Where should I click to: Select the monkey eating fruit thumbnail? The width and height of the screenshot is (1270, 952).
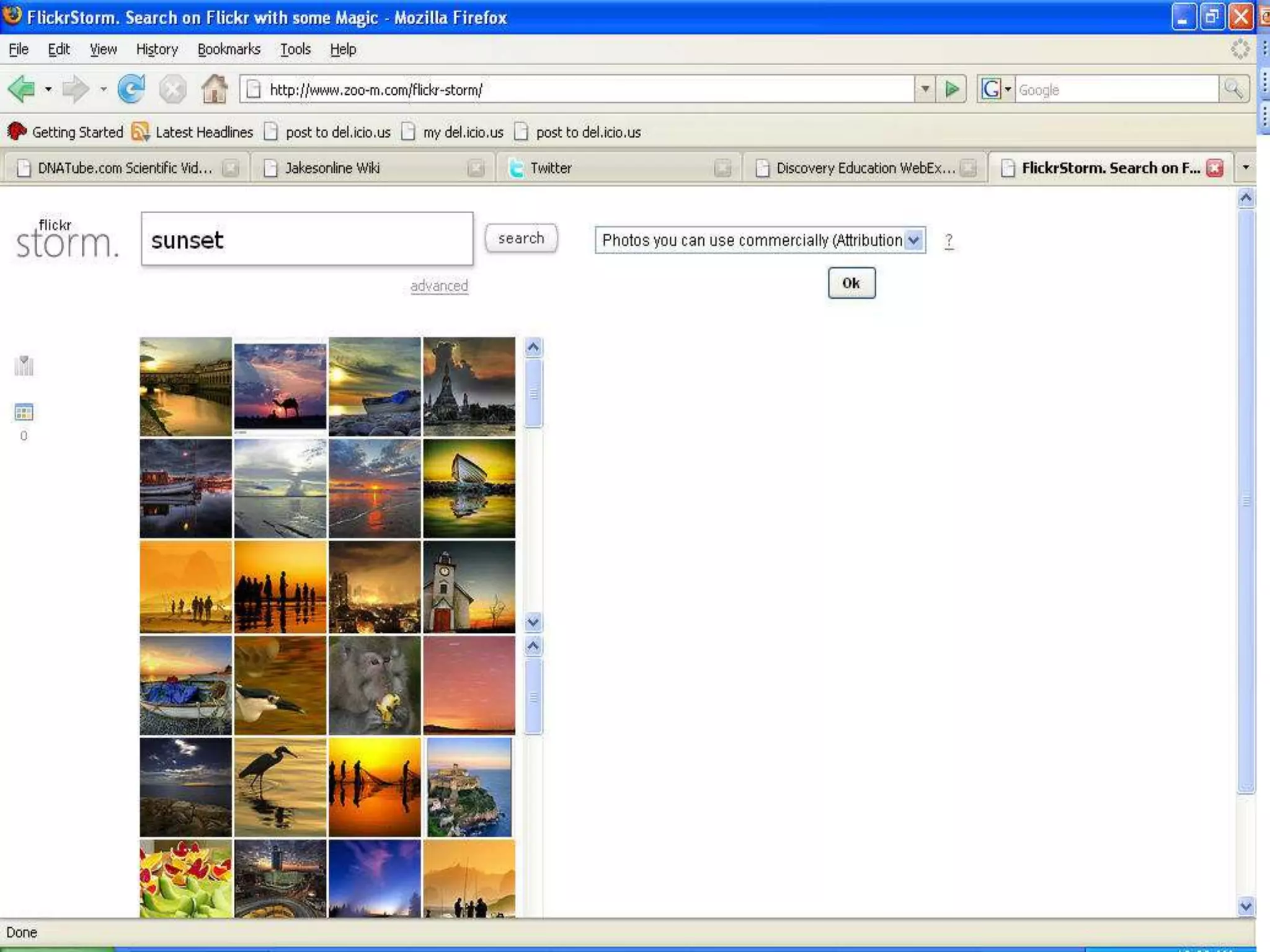[x=375, y=685]
